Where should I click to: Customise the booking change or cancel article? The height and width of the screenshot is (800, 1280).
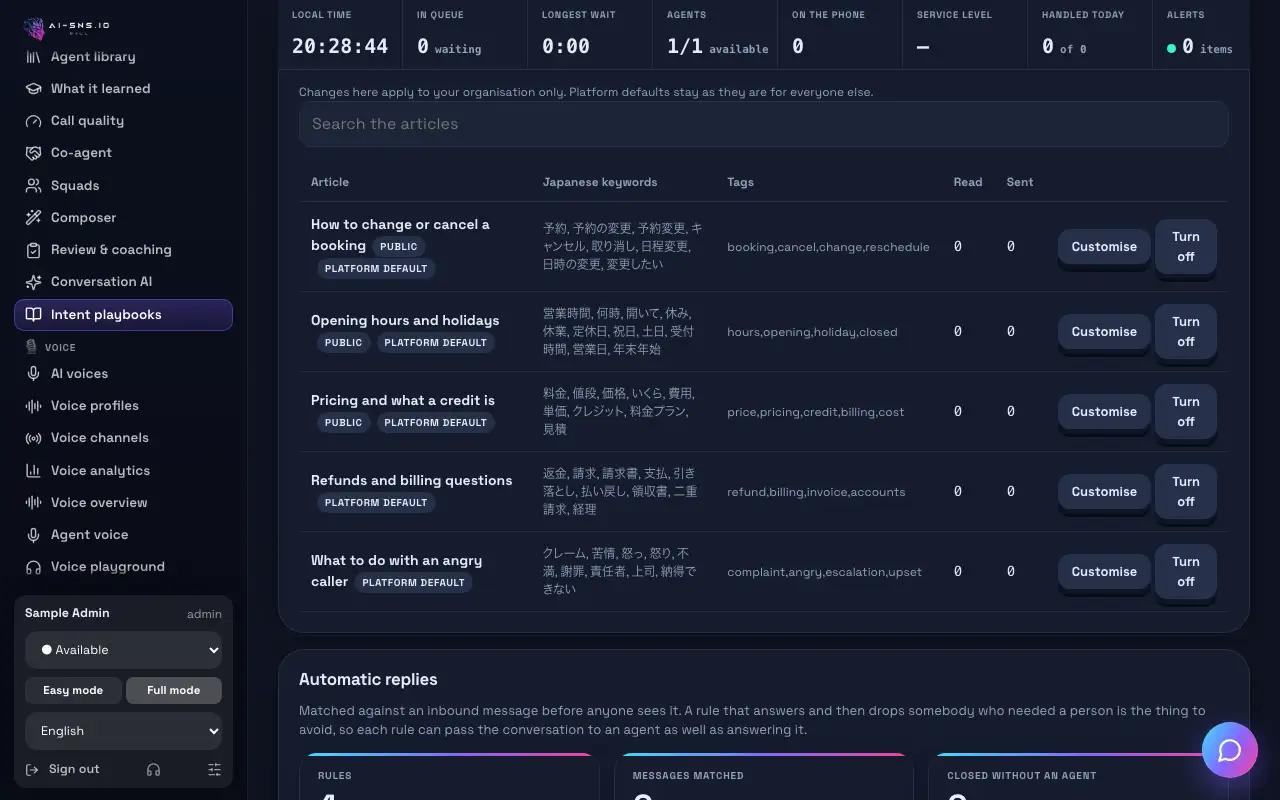point(1104,247)
